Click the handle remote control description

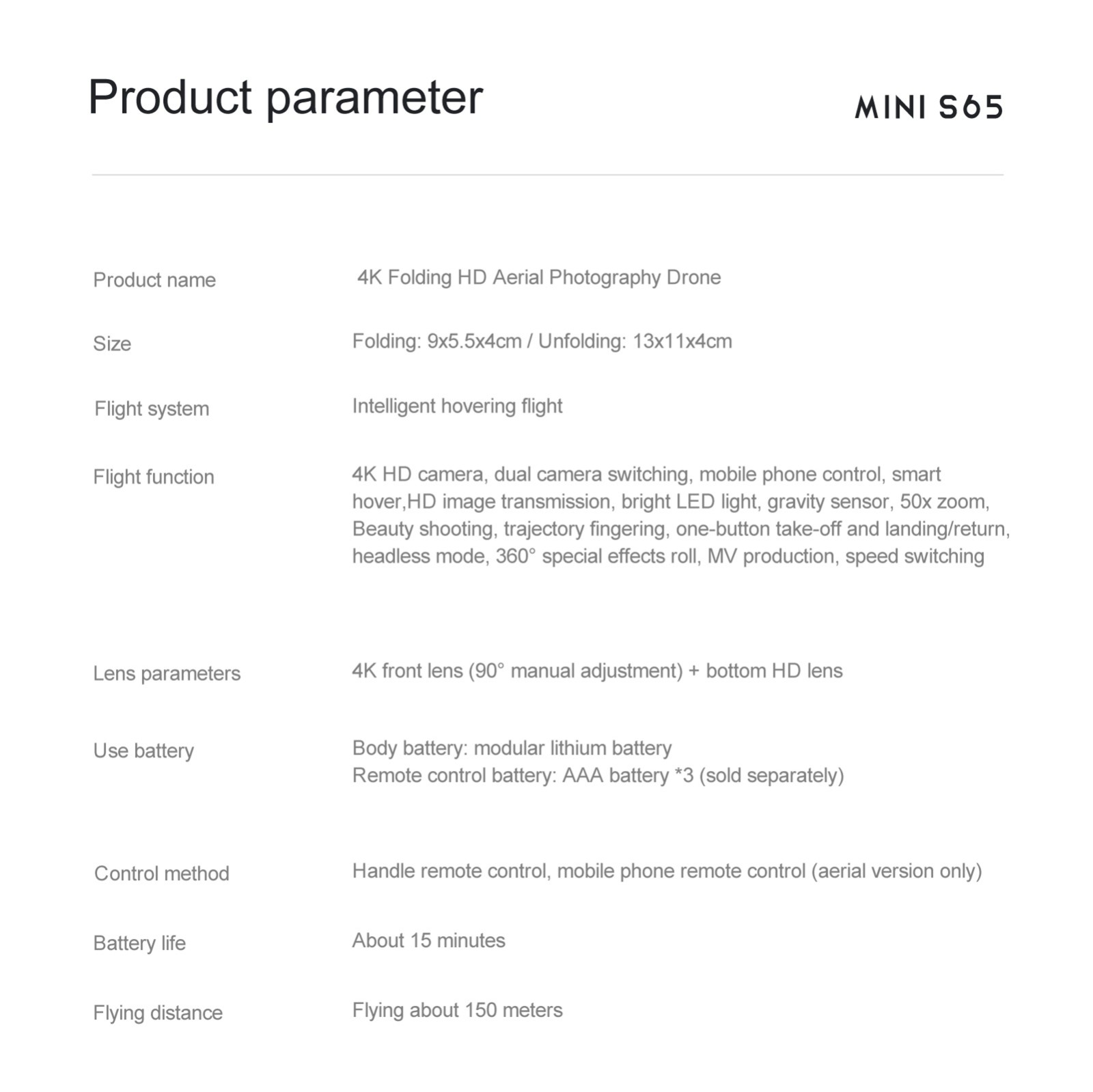667,871
